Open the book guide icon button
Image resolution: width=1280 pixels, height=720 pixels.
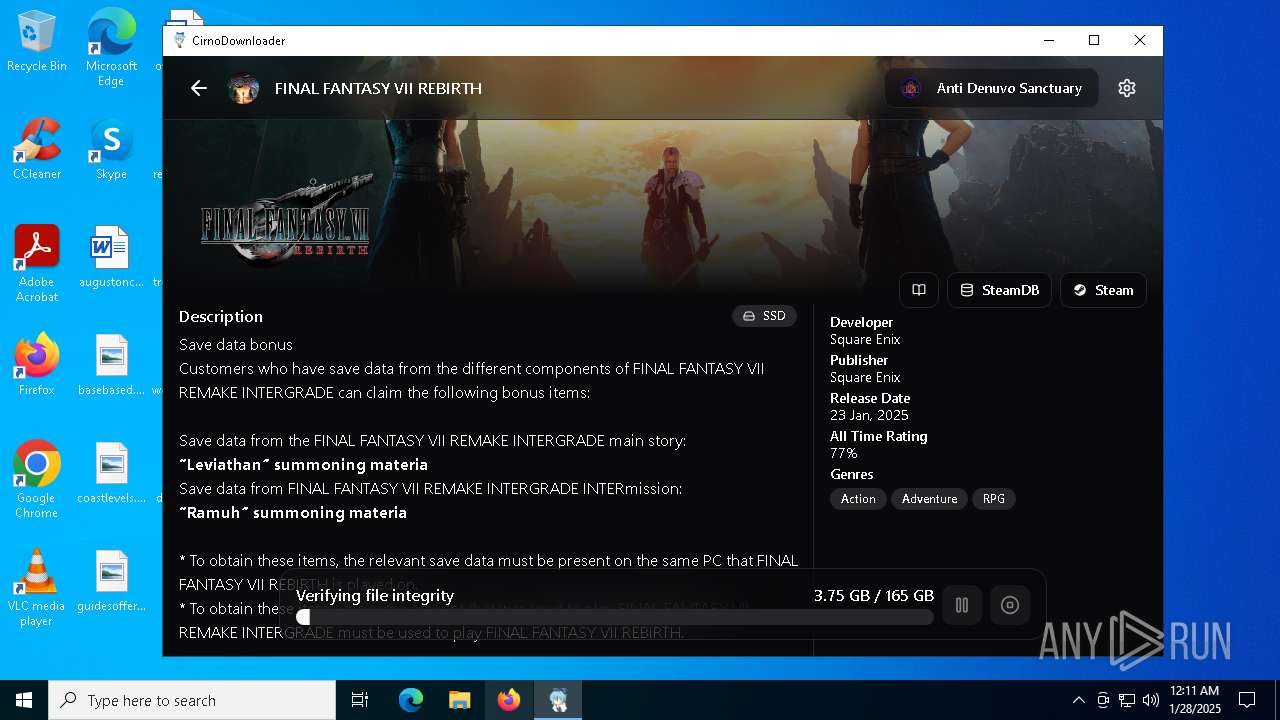pos(919,290)
